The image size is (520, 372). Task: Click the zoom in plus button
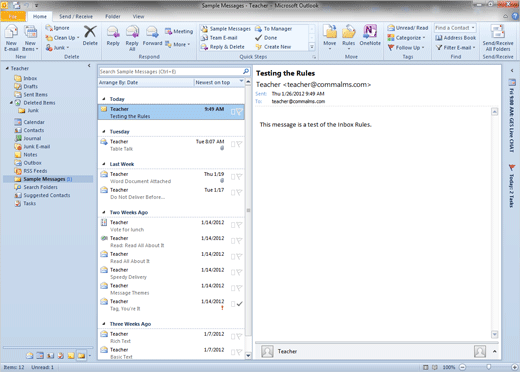(x=514, y=367)
